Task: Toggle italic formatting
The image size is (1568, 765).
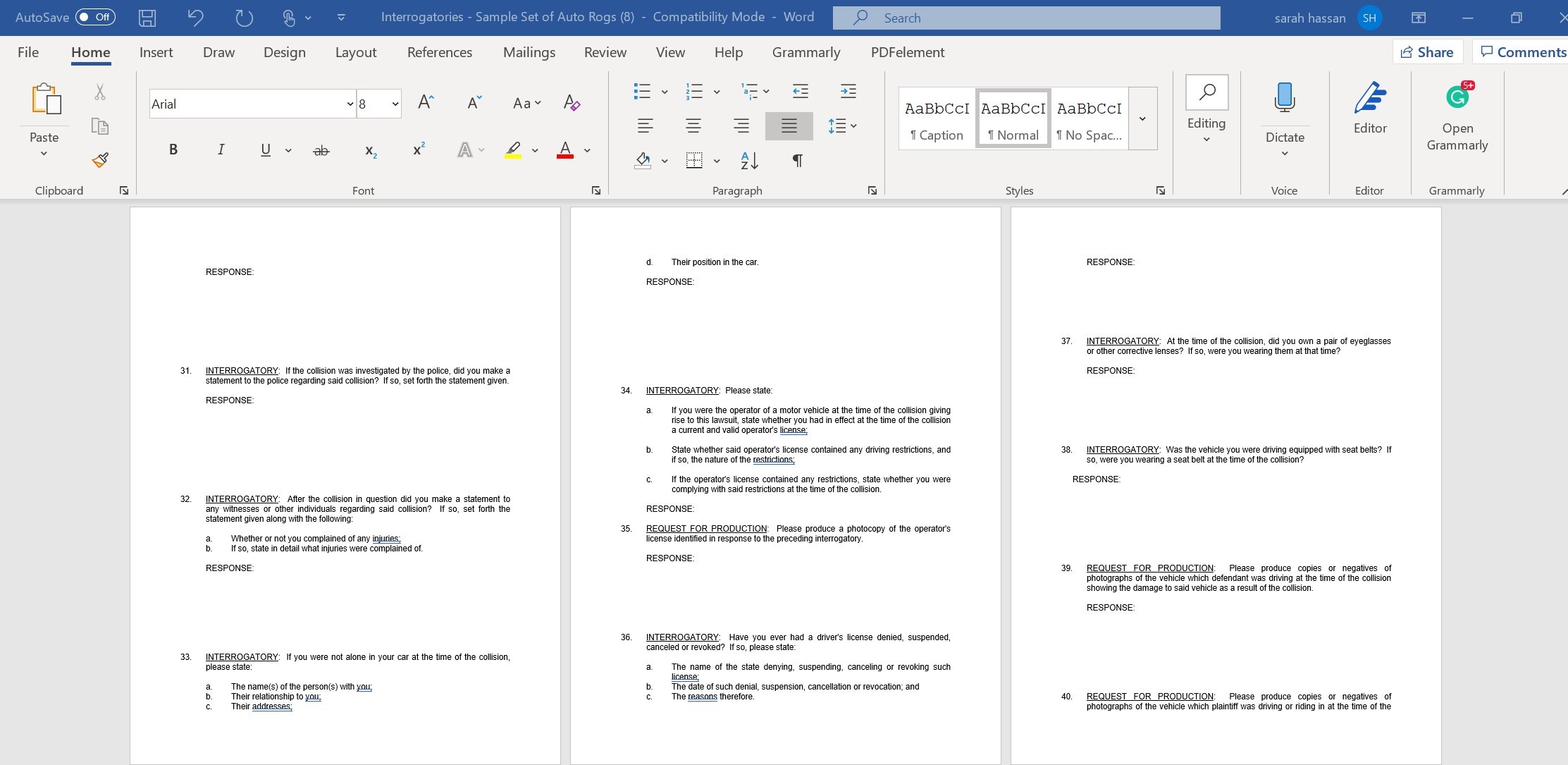Action: coord(220,149)
